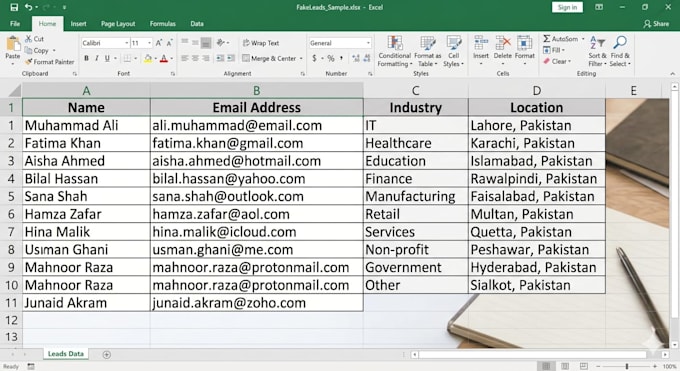The image size is (680, 371).
Task: Click the Sign in button
Action: (x=567, y=7)
